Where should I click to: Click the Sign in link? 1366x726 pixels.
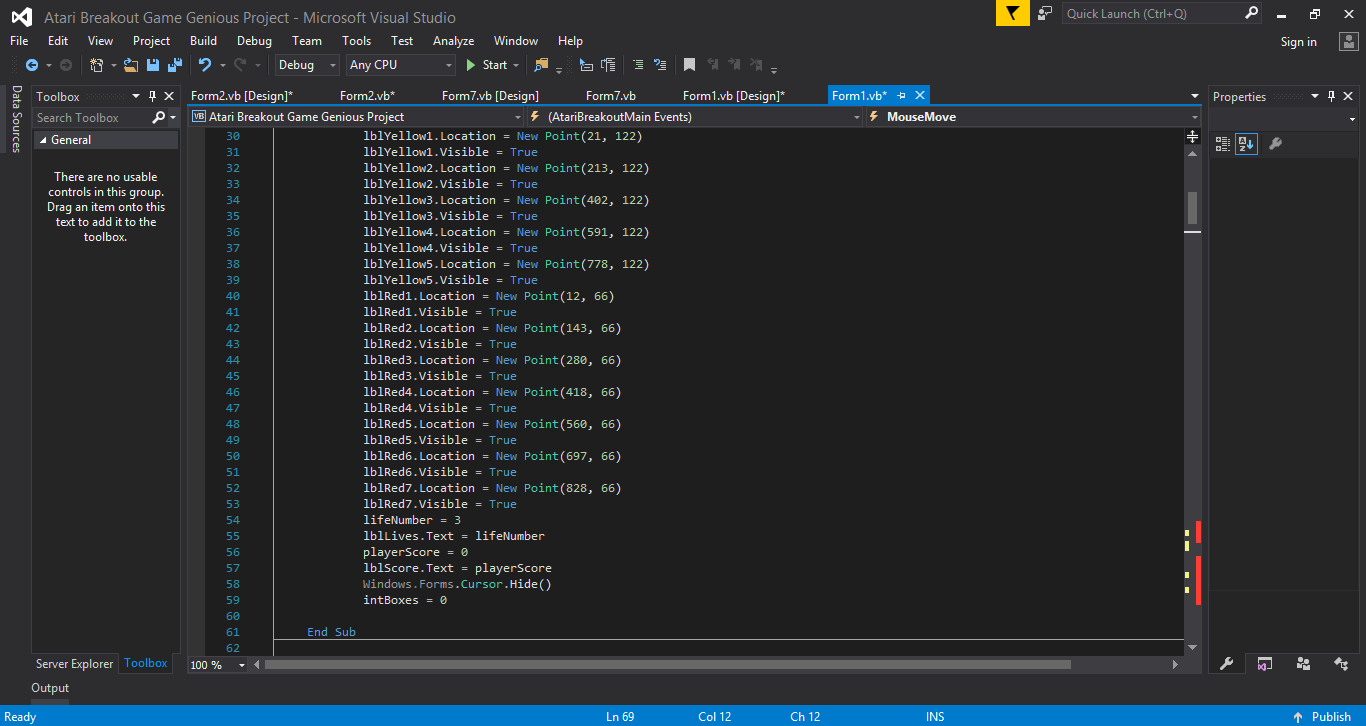point(1298,42)
